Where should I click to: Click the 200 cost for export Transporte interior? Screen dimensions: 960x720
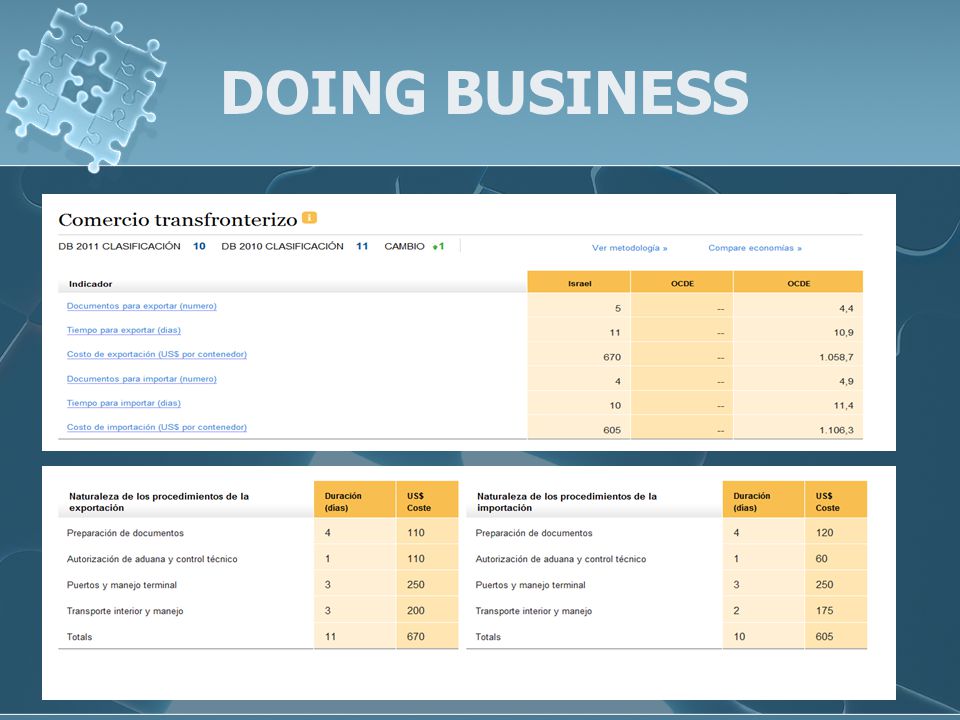click(416, 610)
